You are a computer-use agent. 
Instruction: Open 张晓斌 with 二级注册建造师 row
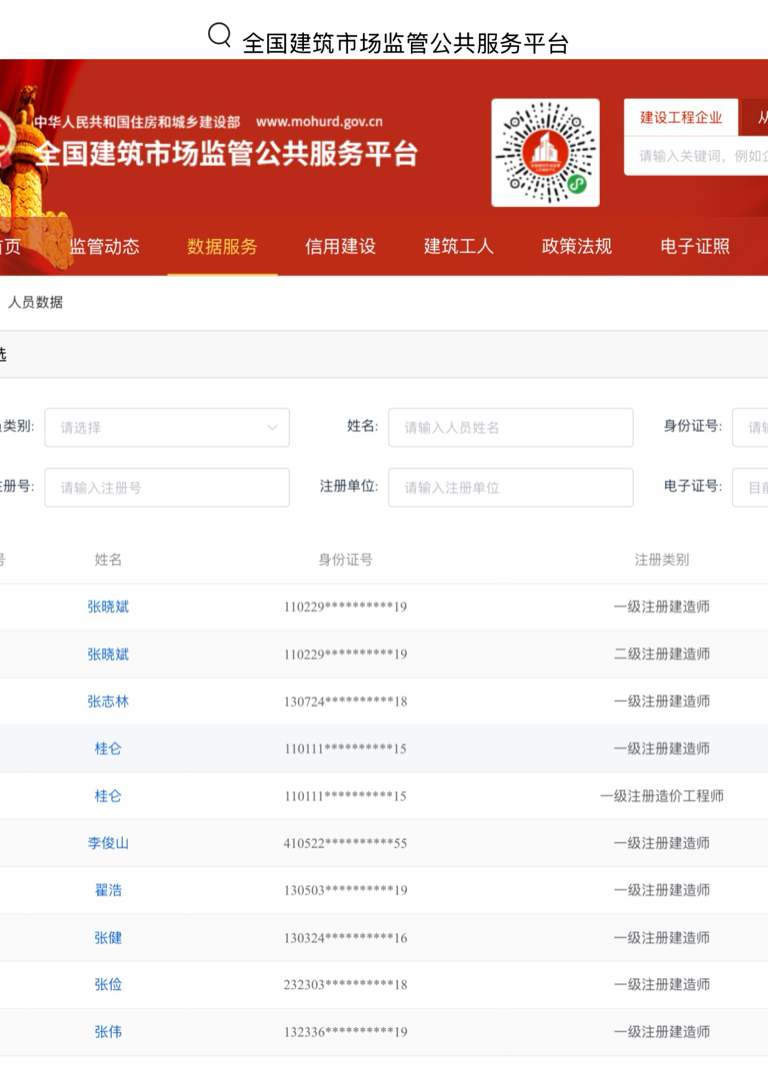(108, 654)
